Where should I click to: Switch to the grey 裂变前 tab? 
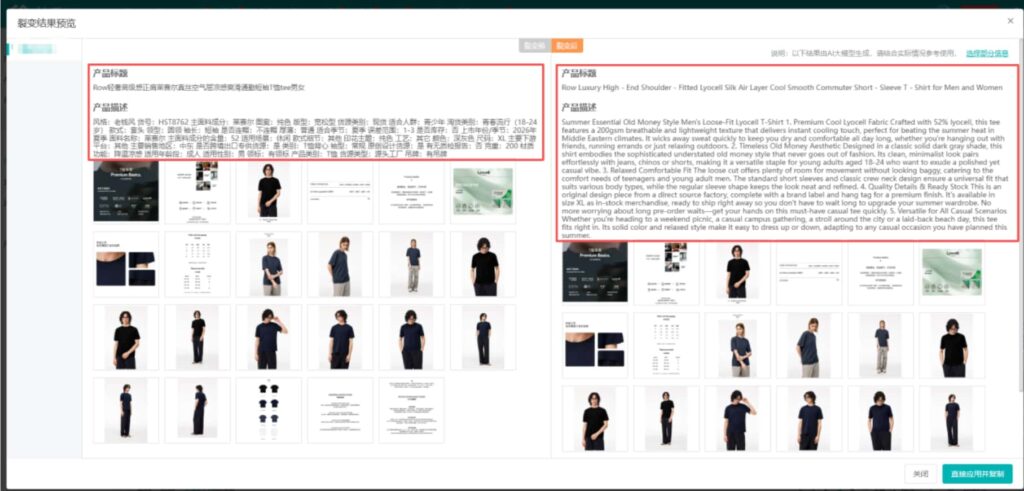tap(535, 46)
